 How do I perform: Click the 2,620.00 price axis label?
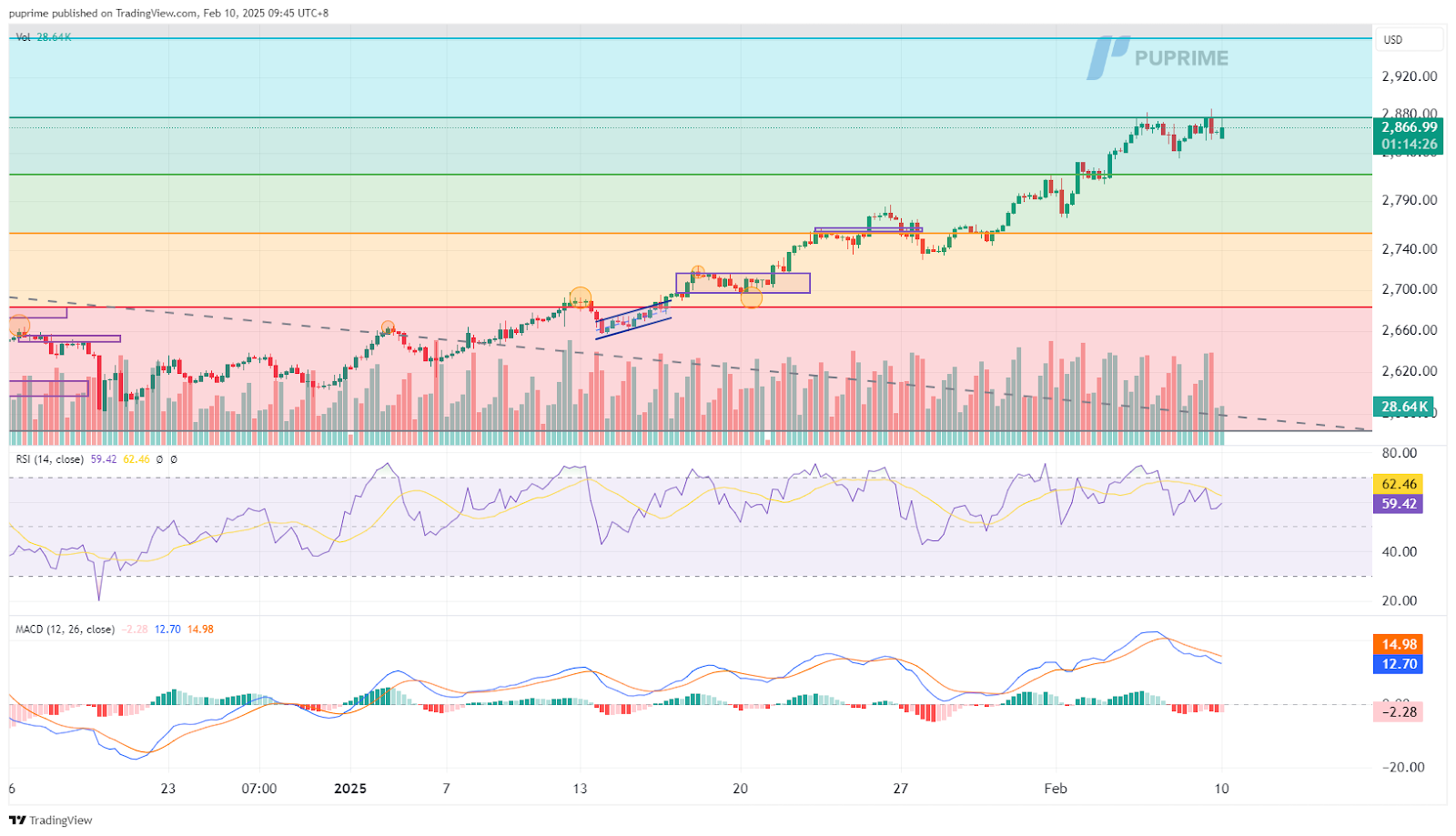[1410, 371]
